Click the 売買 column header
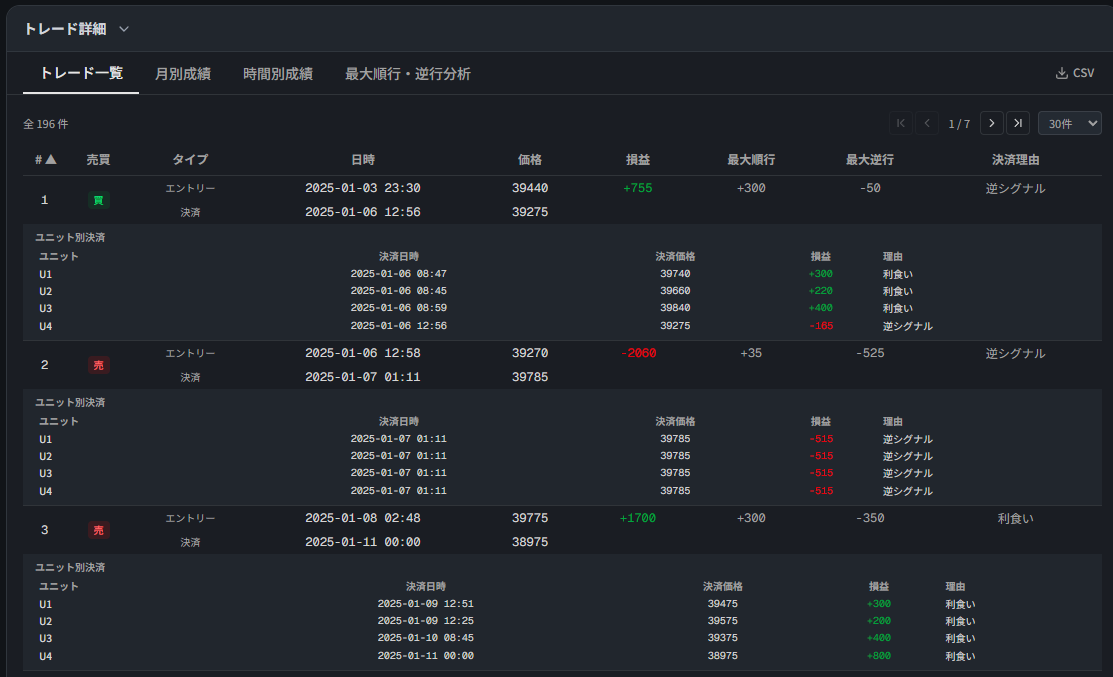Screen dimensions: 1113x677 (x=98, y=160)
